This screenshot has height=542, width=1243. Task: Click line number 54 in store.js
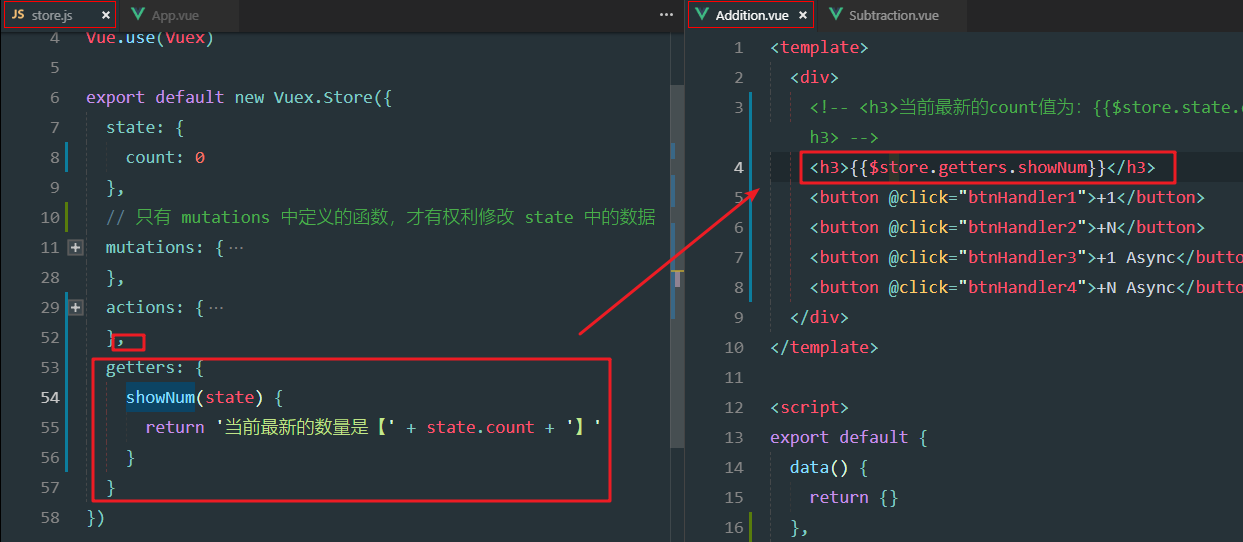click(50, 397)
